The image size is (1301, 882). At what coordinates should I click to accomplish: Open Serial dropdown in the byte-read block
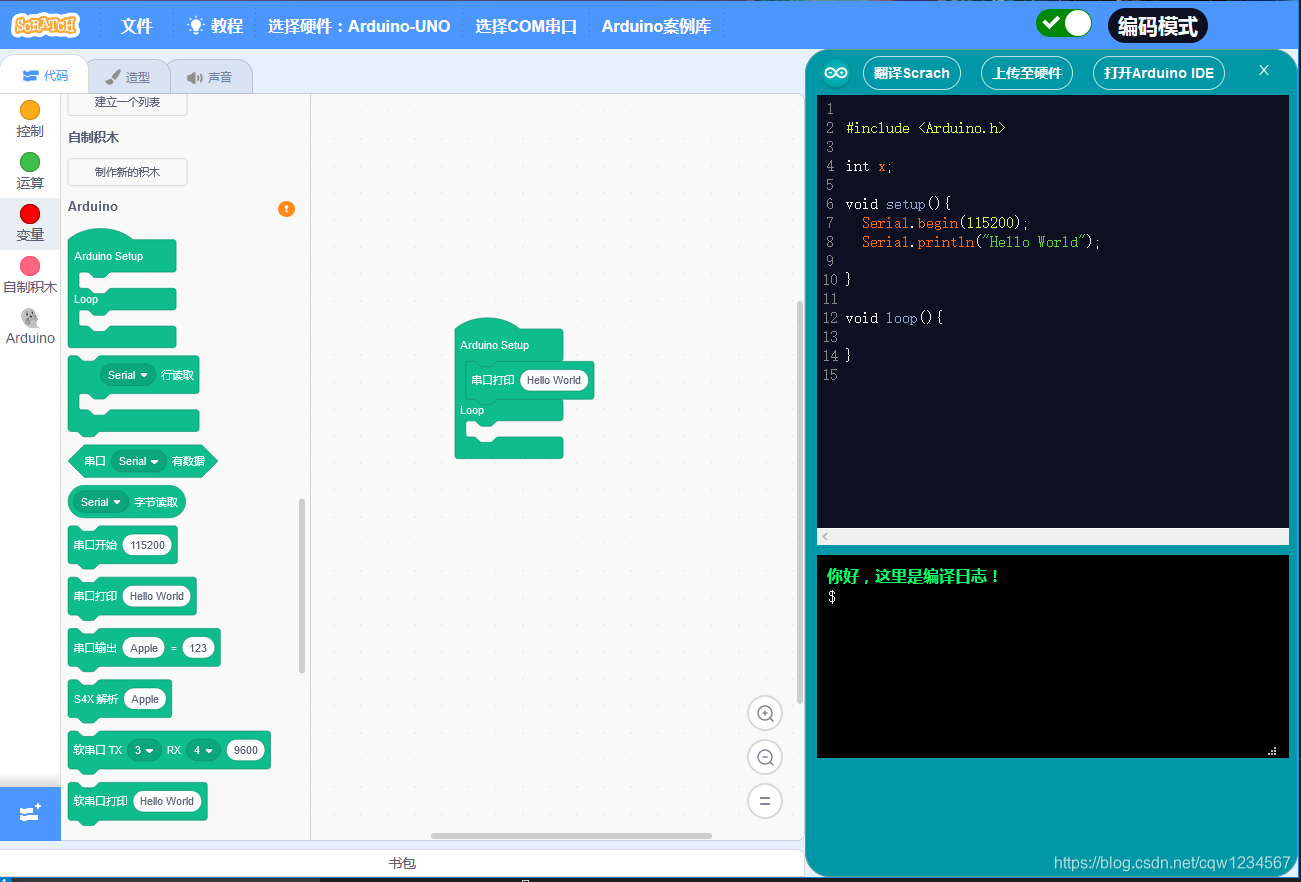point(101,502)
